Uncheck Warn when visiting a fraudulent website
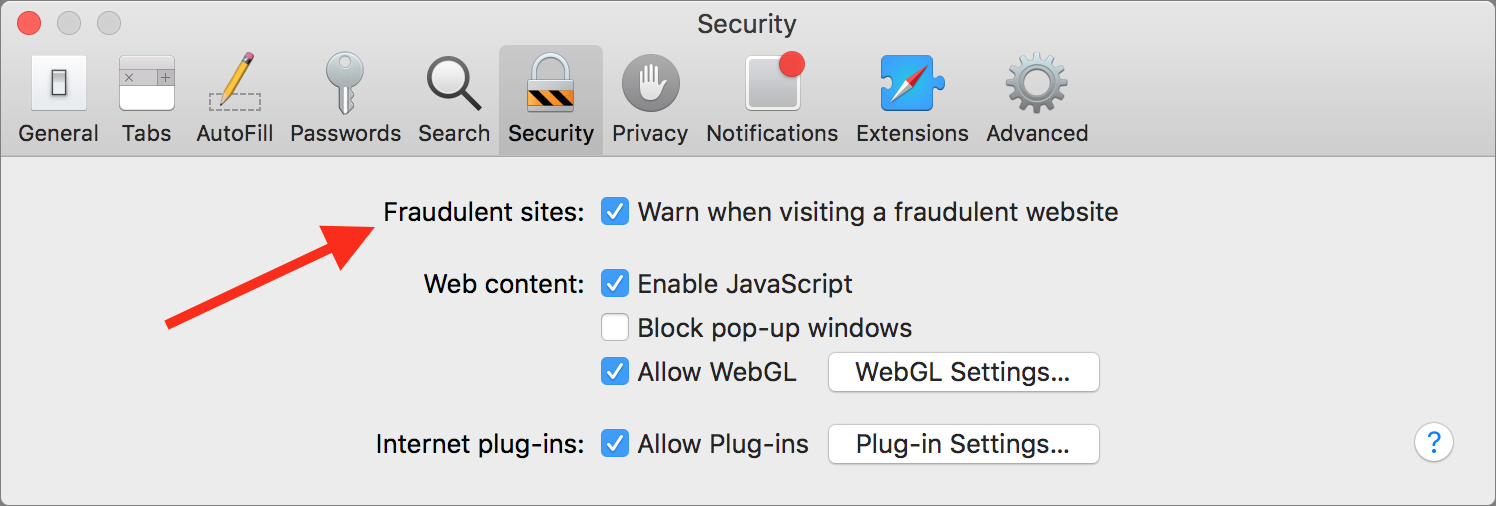1496x506 pixels. tap(615, 212)
